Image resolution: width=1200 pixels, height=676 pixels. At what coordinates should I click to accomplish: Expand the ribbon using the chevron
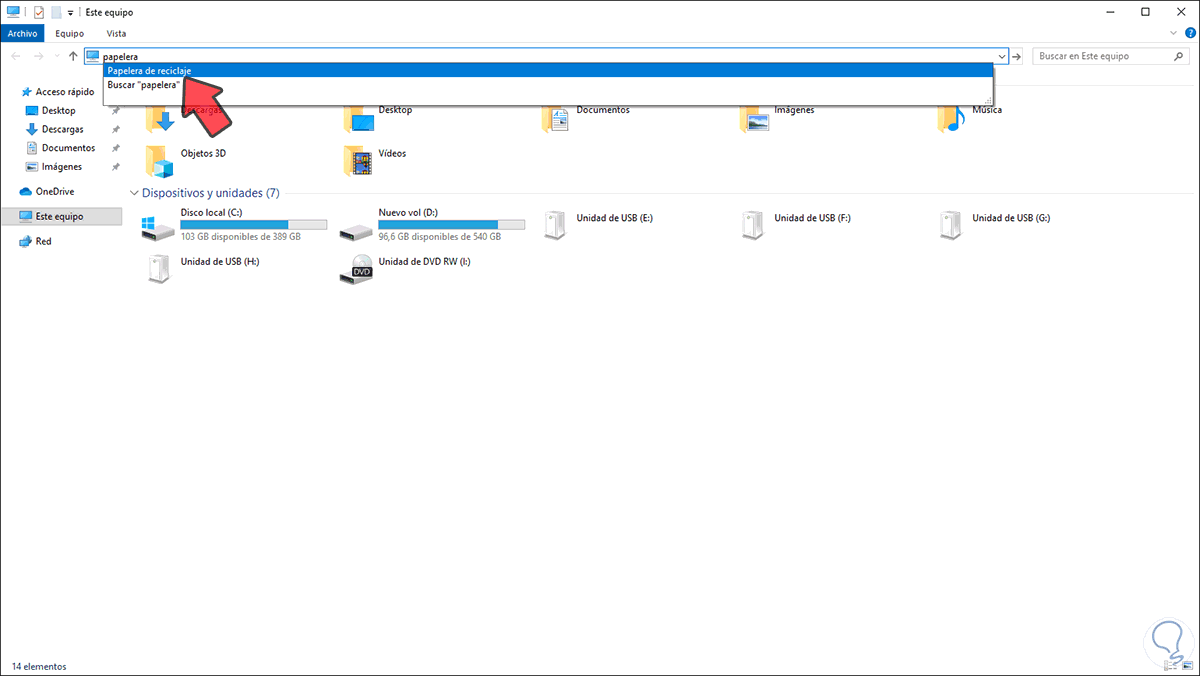click(x=1174, y=33)
